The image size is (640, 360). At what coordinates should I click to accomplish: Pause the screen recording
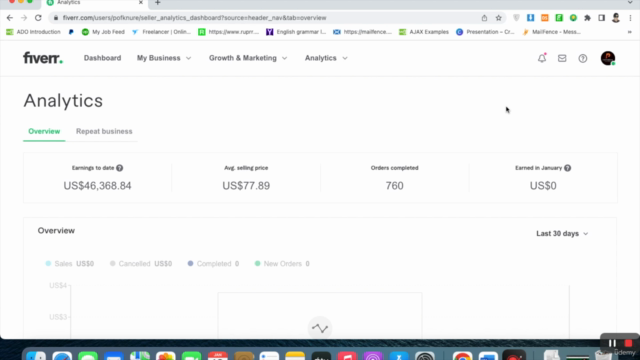pos(612,343)
